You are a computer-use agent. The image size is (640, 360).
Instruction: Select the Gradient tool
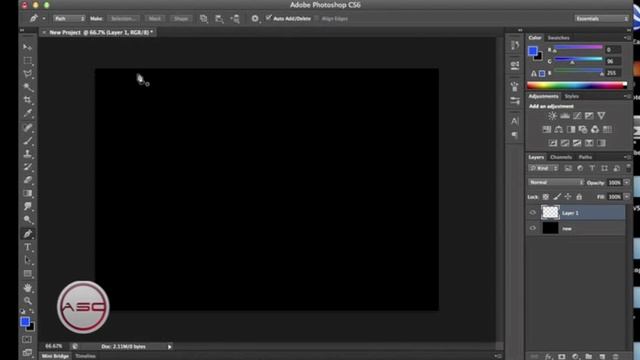click(27, 193)
